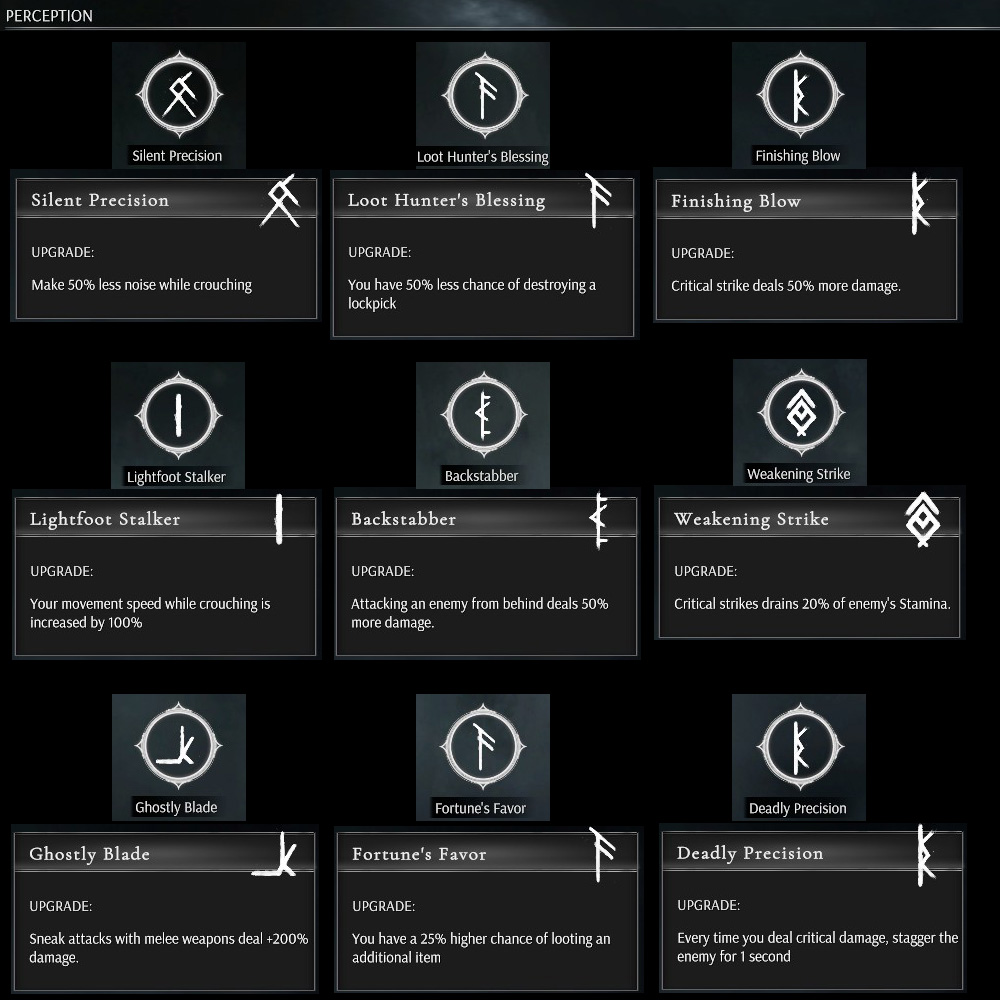Click the Backstabber circular rune icon
1000x1000 pixels.
482,414
